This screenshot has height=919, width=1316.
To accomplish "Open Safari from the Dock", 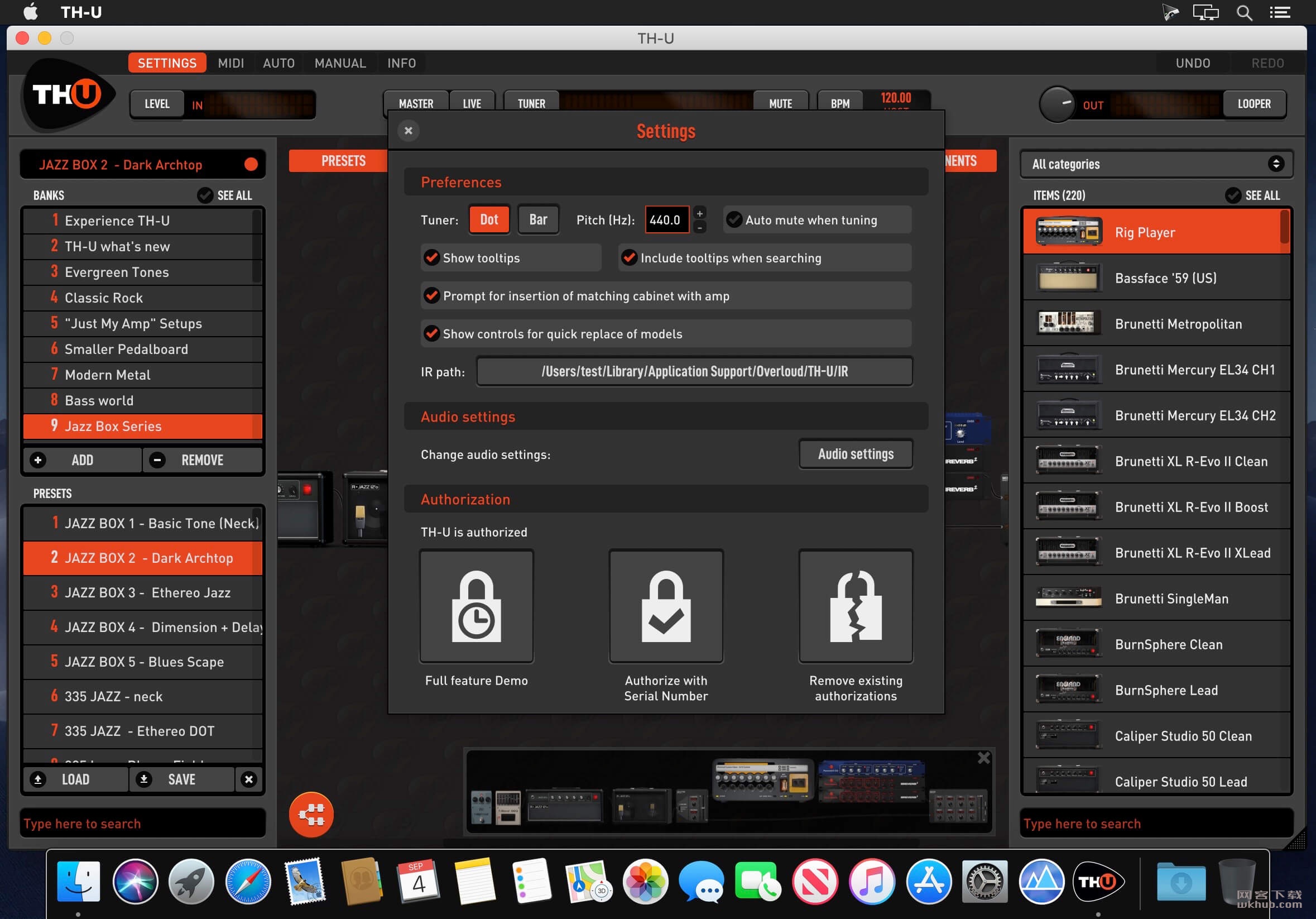I will [248, 881].
